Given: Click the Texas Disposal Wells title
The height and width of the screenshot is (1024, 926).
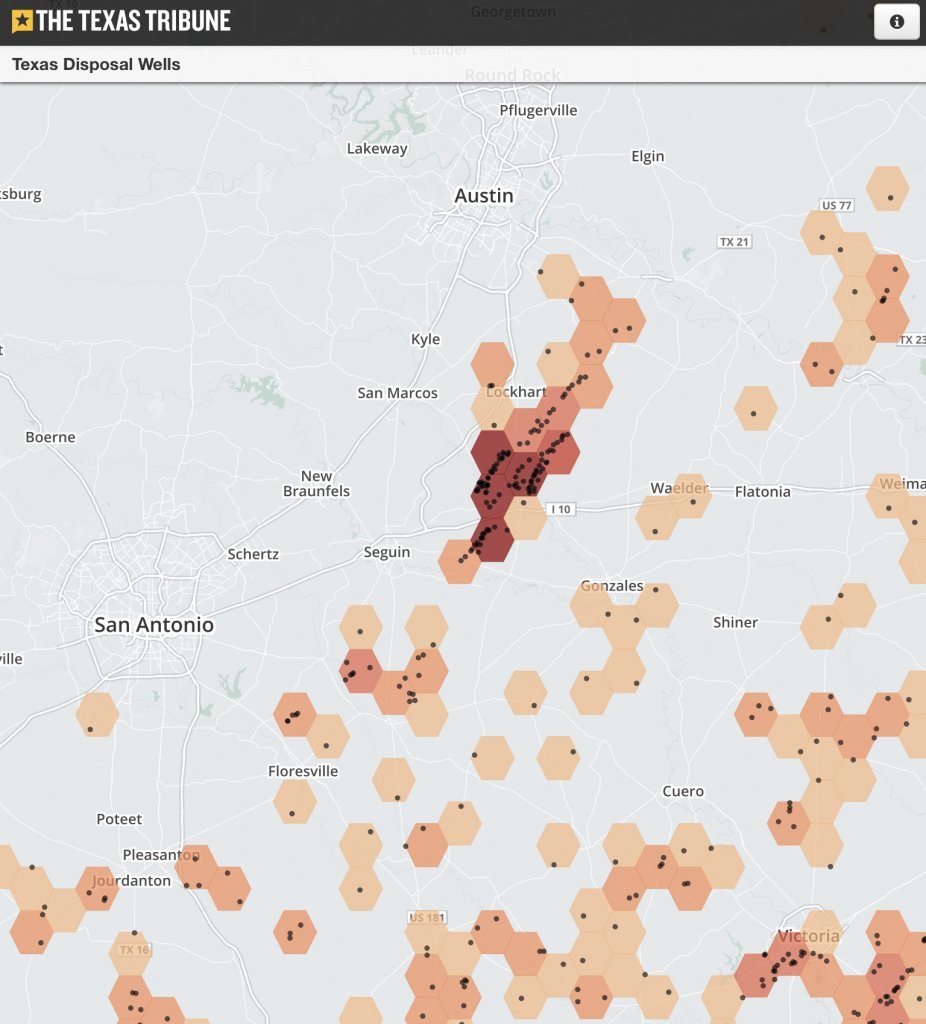Looking at the screenshot, I should (96, 65).
